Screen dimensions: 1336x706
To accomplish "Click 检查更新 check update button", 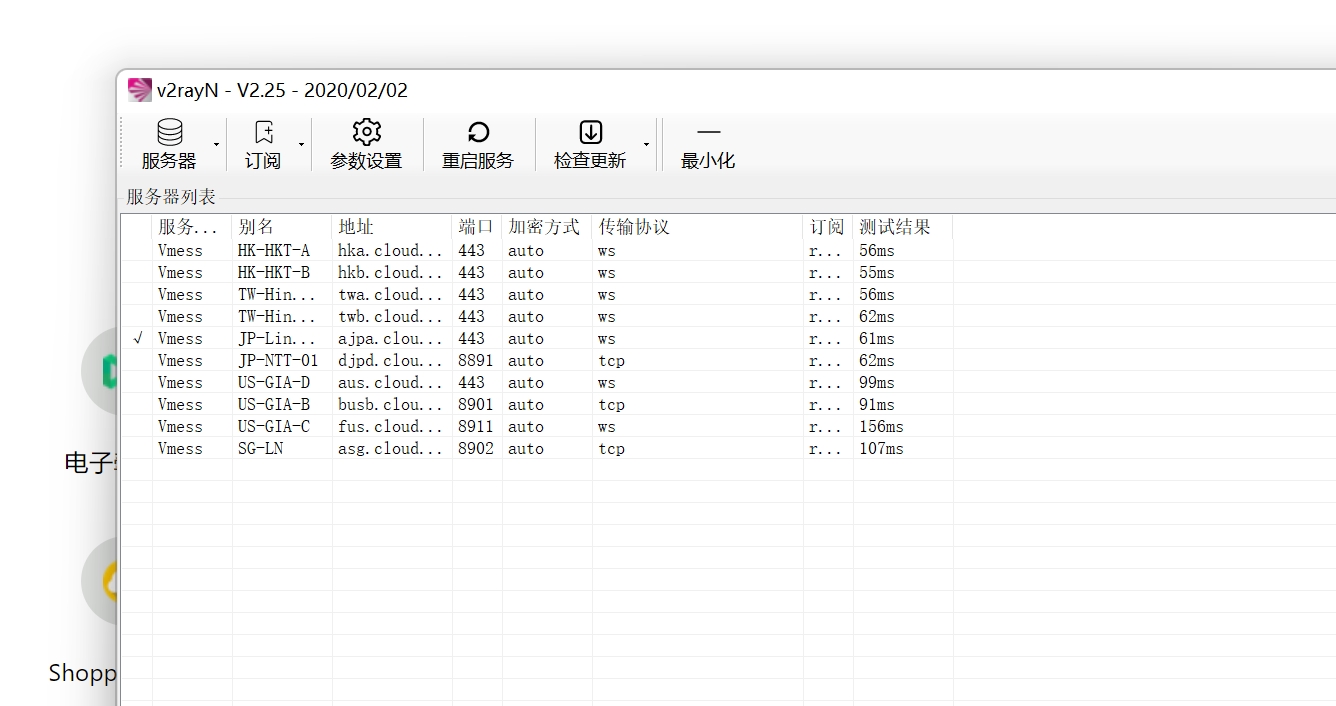I will [590, 145].
